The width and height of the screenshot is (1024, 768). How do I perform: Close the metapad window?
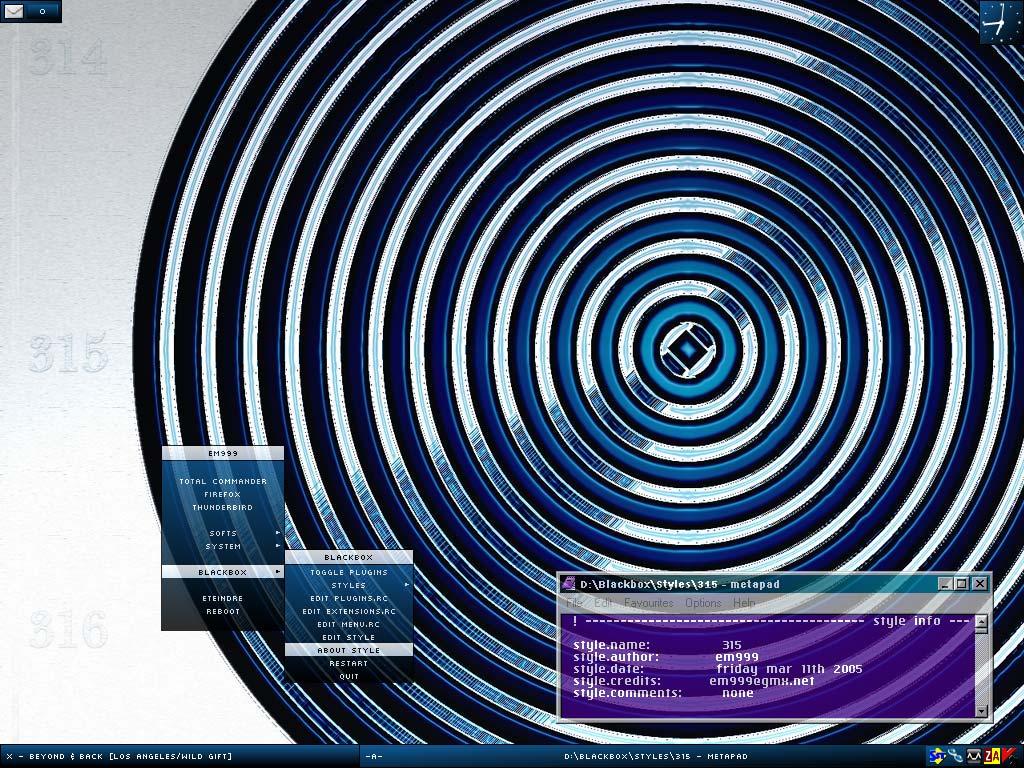[x=980, y=584]
